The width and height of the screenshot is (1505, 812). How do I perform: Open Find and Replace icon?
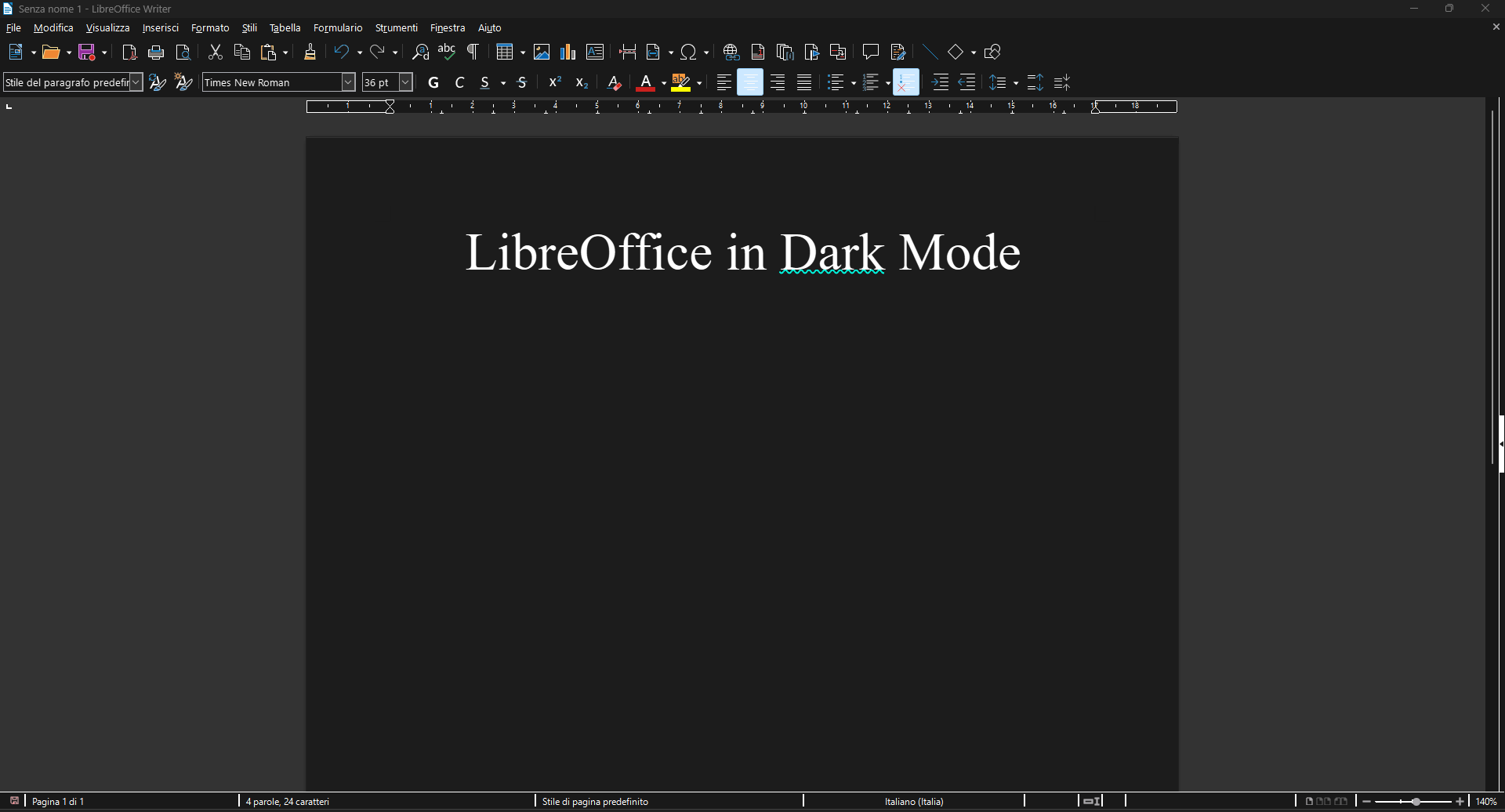click(x=421, y=53)
